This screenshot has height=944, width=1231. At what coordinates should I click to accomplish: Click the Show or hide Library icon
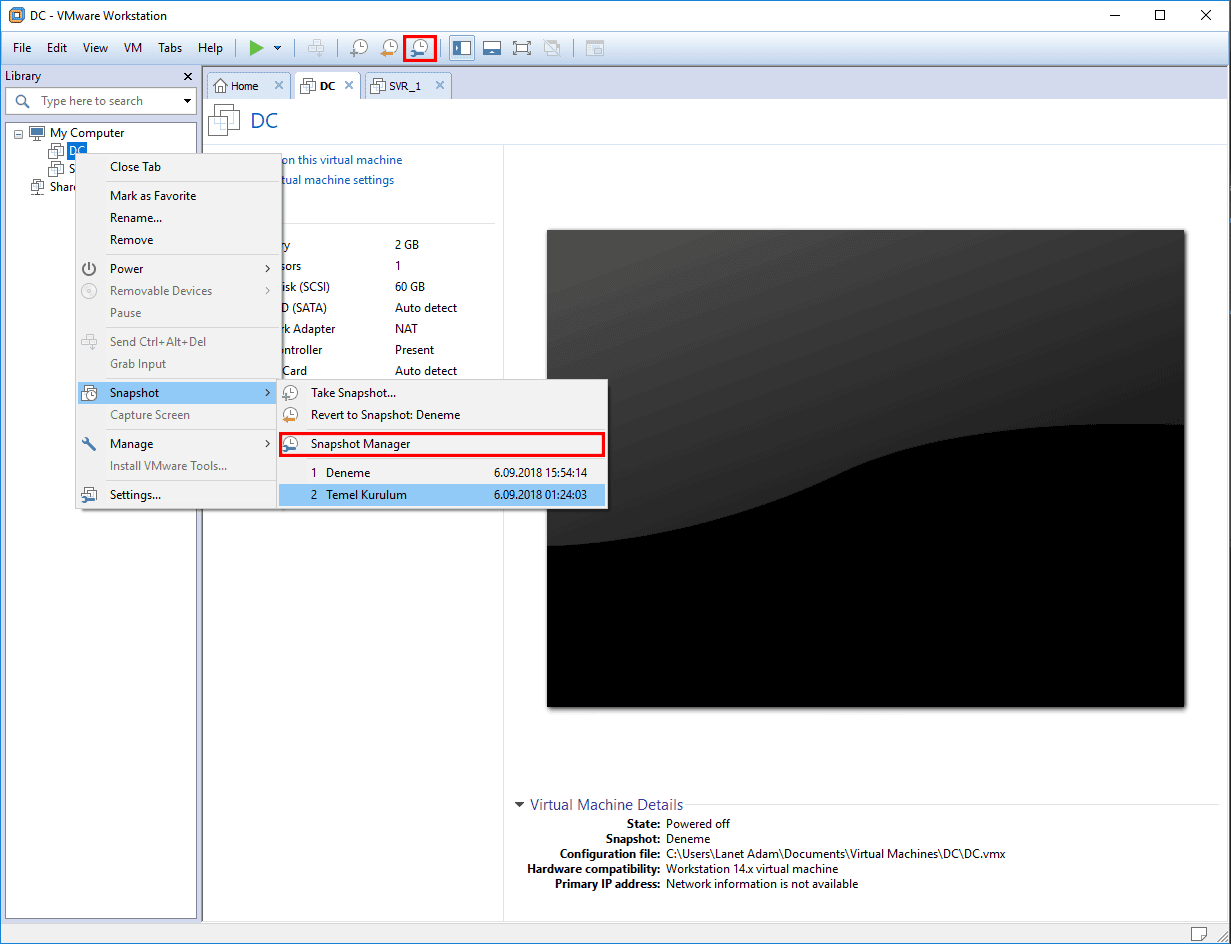(461, 47)
